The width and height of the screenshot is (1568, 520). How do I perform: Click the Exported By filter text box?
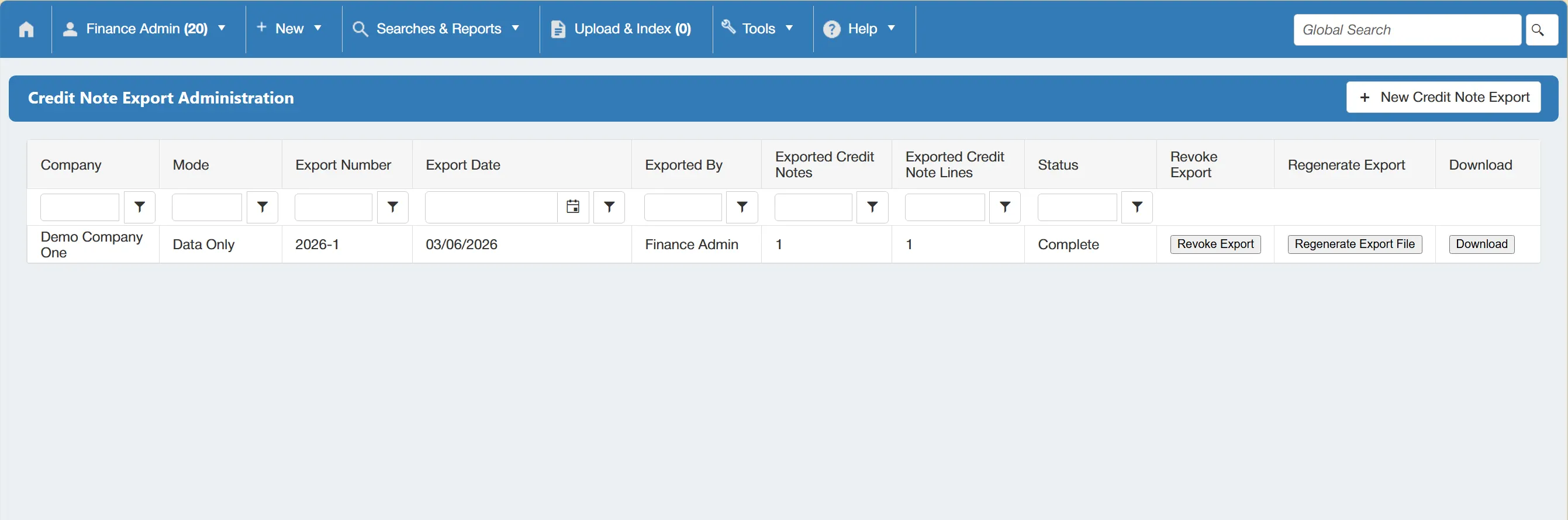pos(683,207)
